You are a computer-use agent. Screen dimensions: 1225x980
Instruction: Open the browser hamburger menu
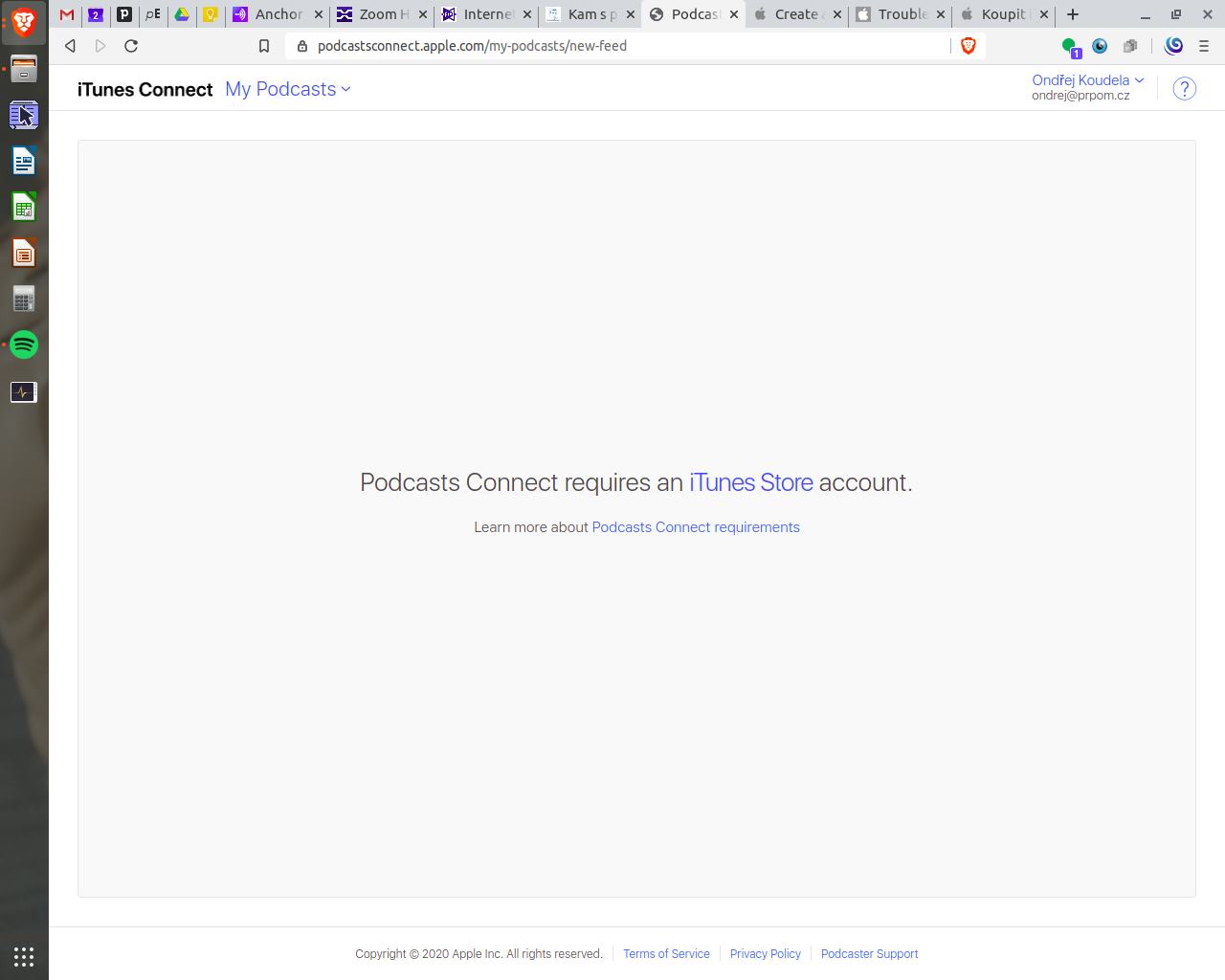[x=1204, y=46]
